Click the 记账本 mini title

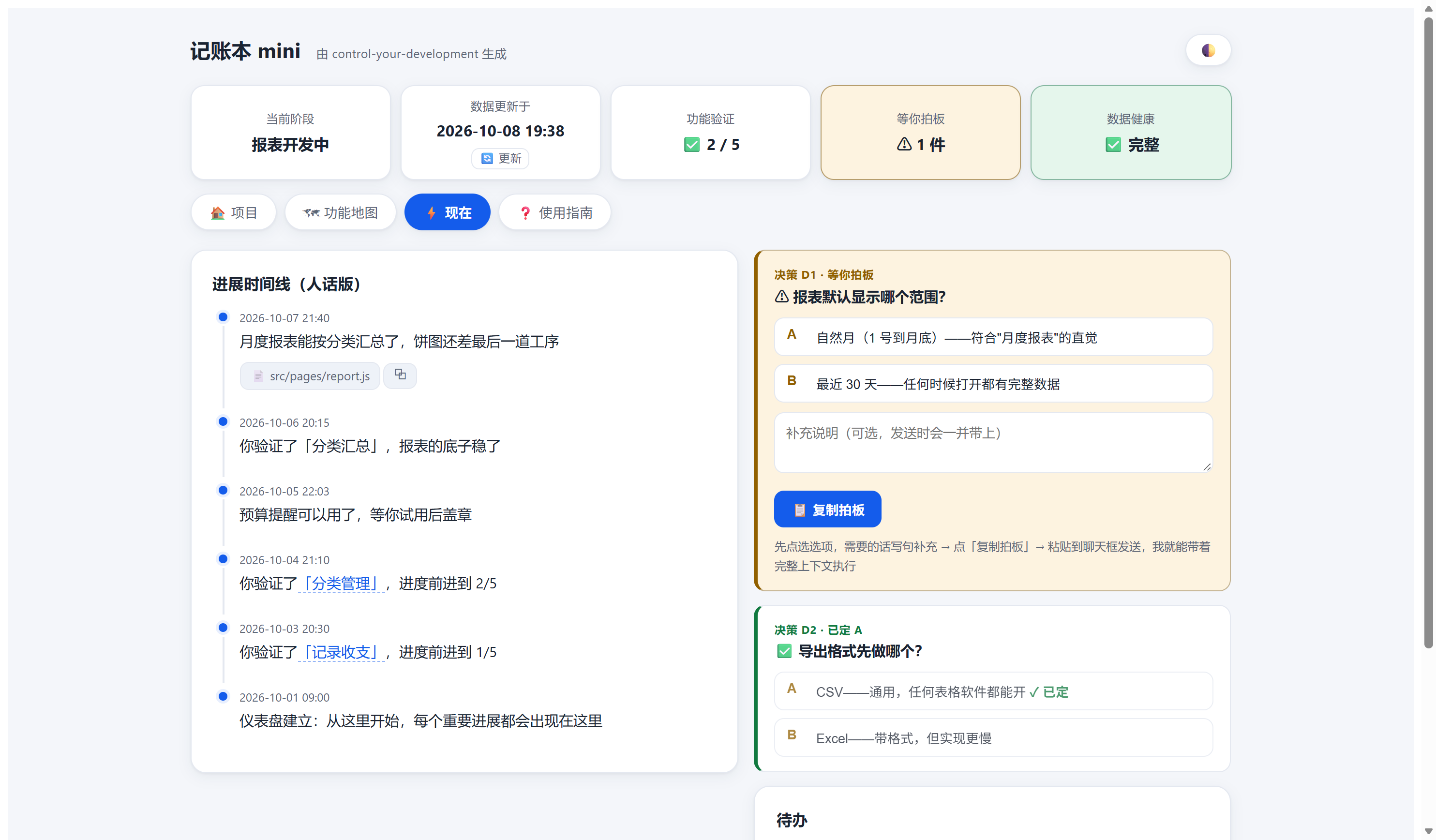pos(245,51)
